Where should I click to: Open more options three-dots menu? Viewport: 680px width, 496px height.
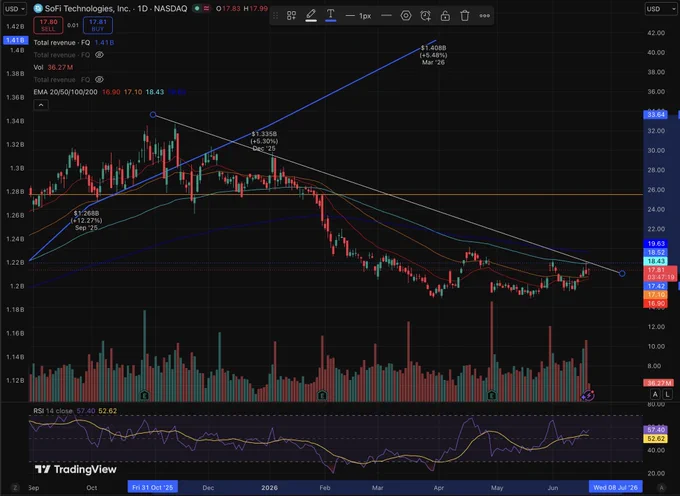click(x=484, y=16)
